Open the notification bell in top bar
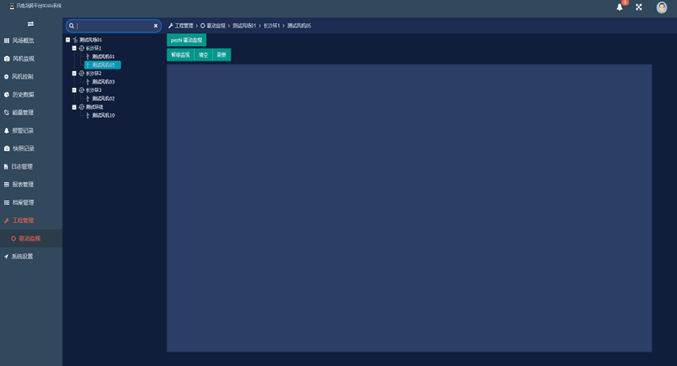677x366 pixels. click(620, 7)
